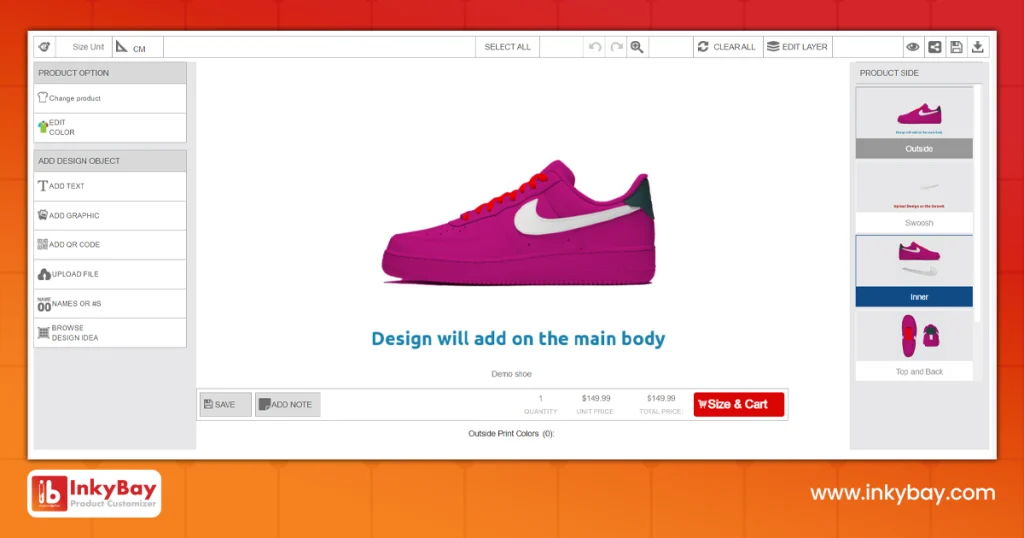Click the share icon in the top toolbar
The image size is (1024, 538).
934,47
